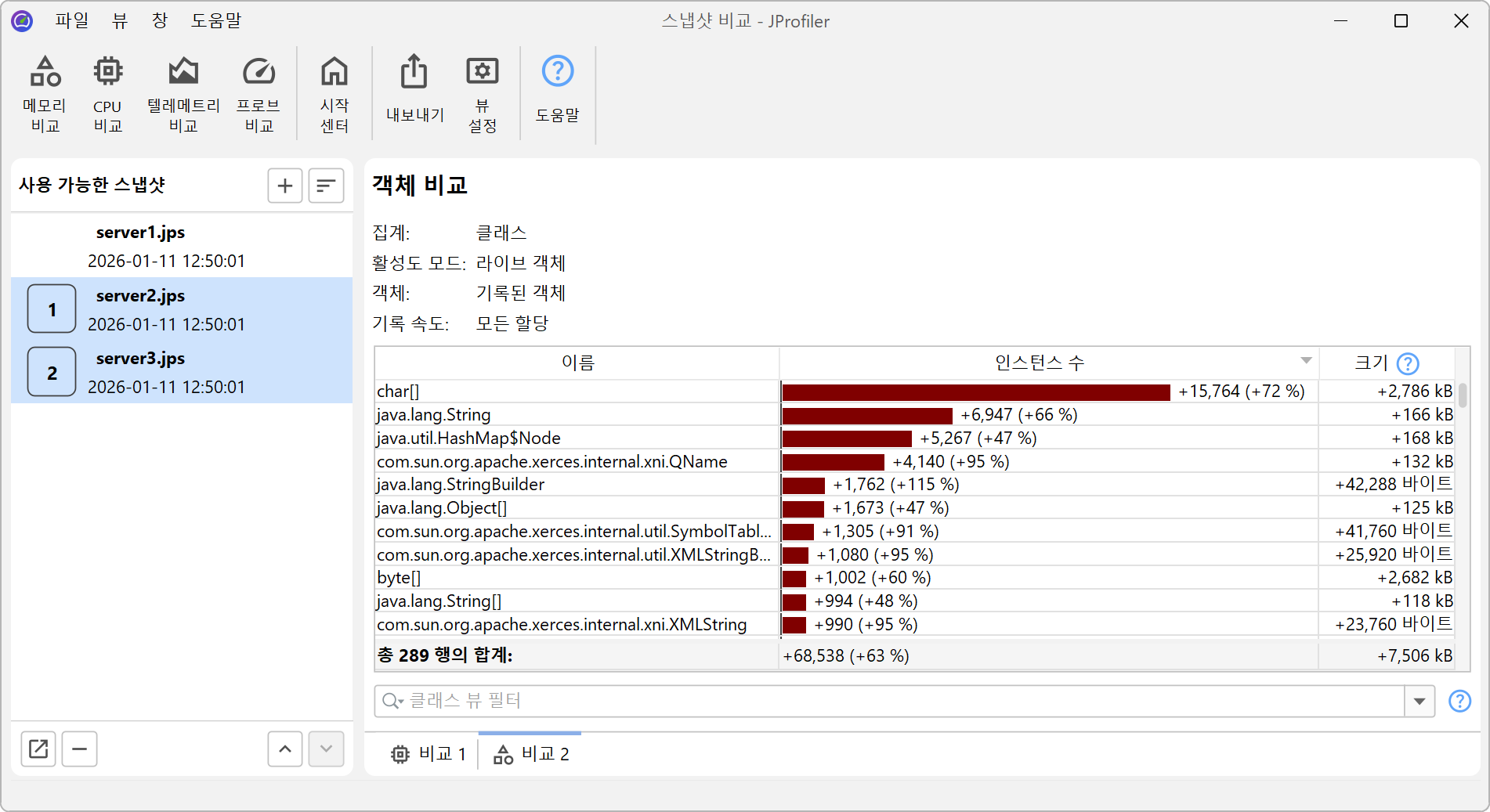Open the Memory comparison tool

[45, 93]
